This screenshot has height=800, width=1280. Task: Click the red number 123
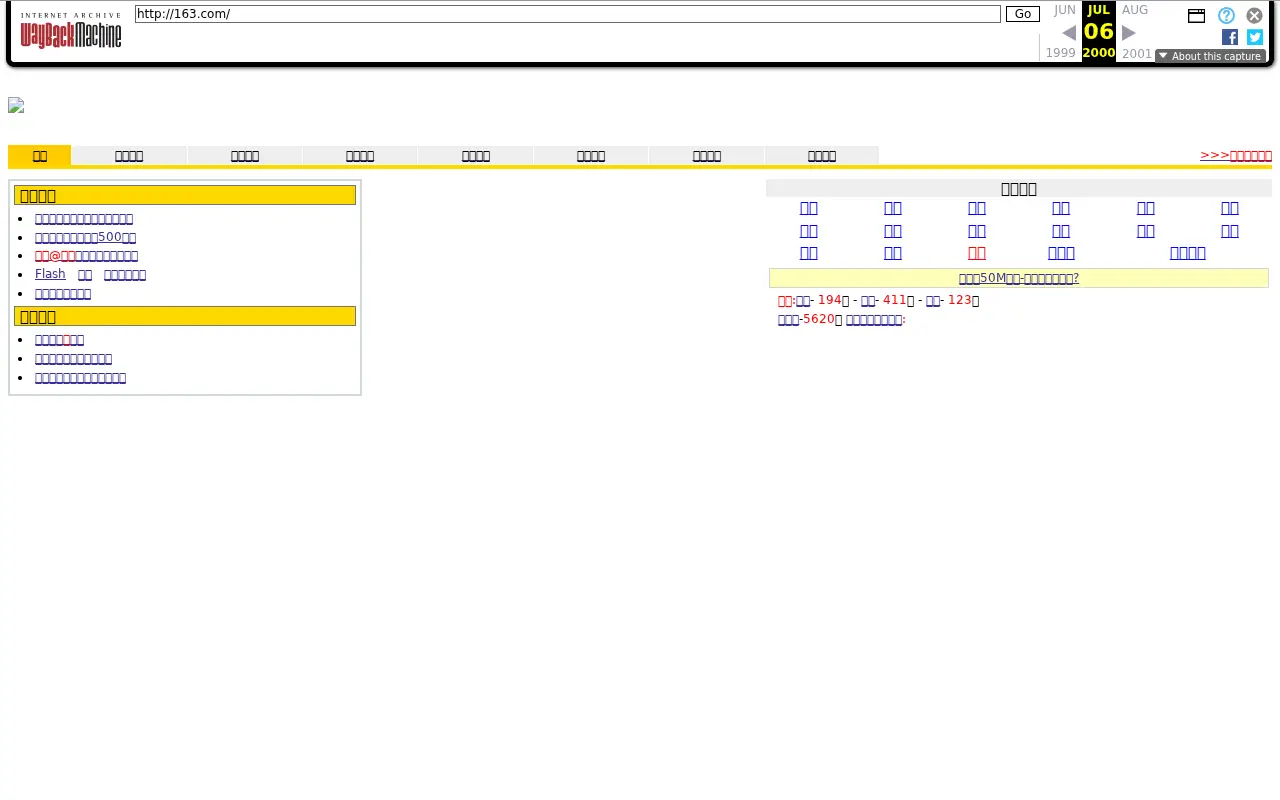click(x=960, y=300)
